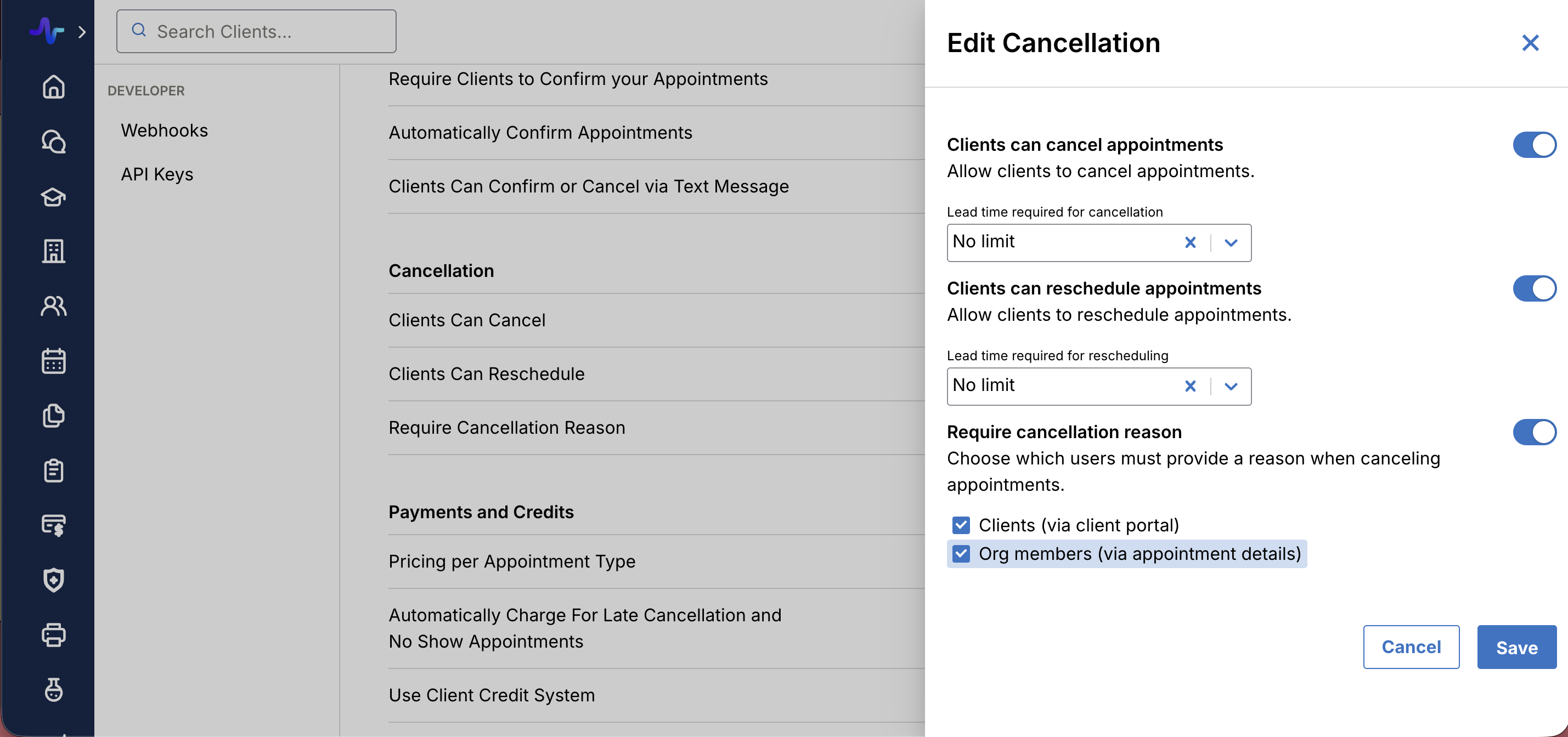Expand lead time for rescheduling dropdown
1568x737 pixels.
pyautogui.click(x=1231, y=387)
